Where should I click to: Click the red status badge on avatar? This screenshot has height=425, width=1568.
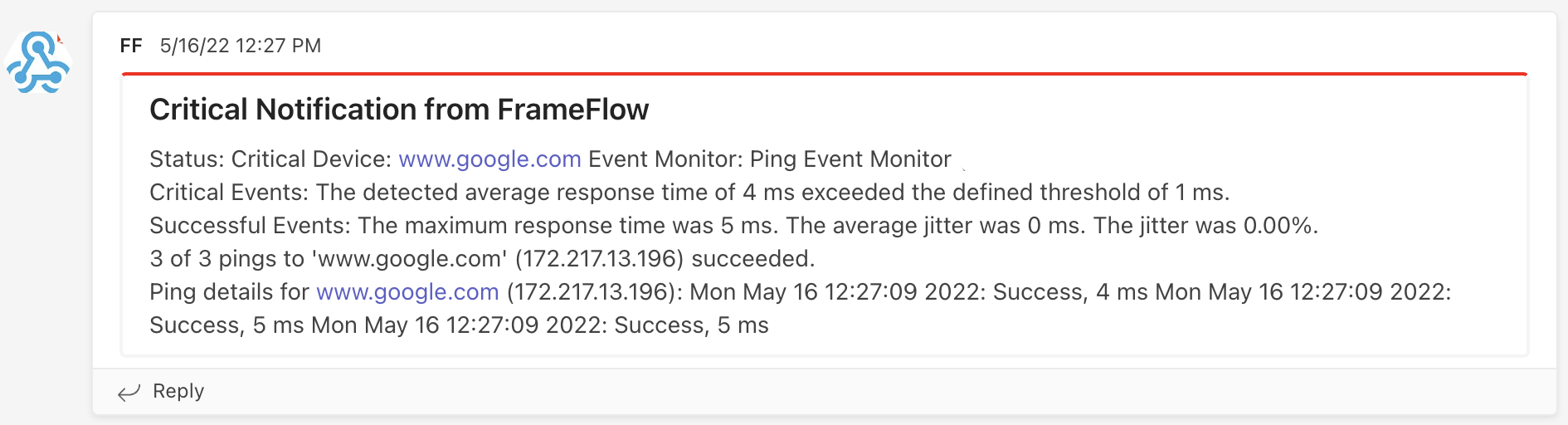click(x=59, y=38)
